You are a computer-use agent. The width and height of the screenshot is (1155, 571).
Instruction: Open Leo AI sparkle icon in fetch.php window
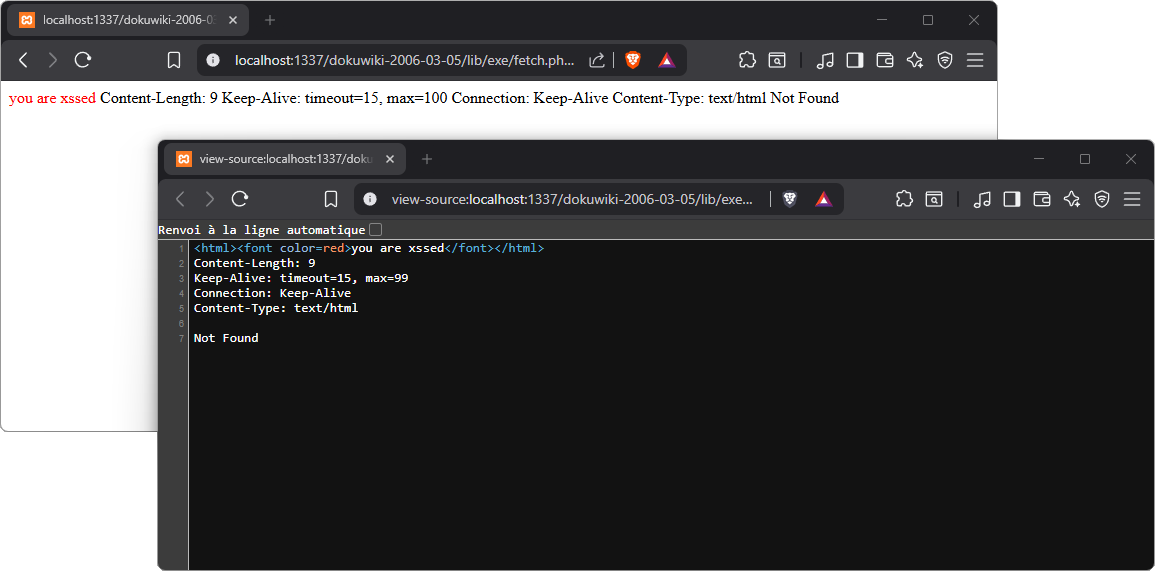tap(914, 60)
